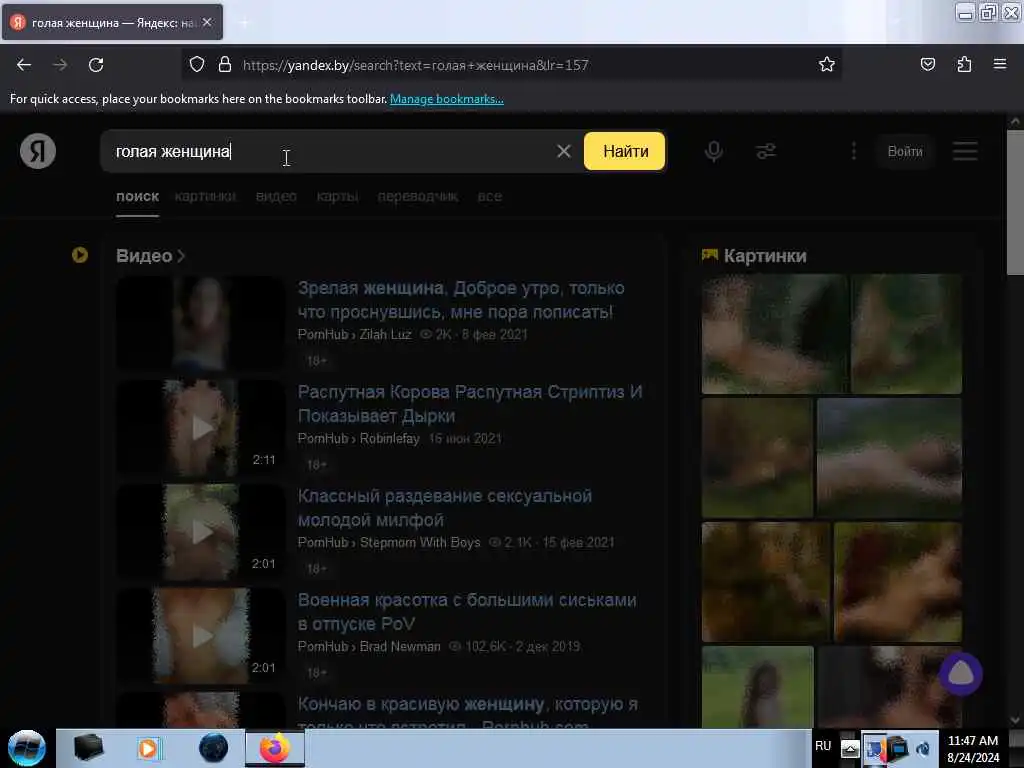Open the three-dot more options icon
This screenshot has width=1024, height=768.
(854, 152)
